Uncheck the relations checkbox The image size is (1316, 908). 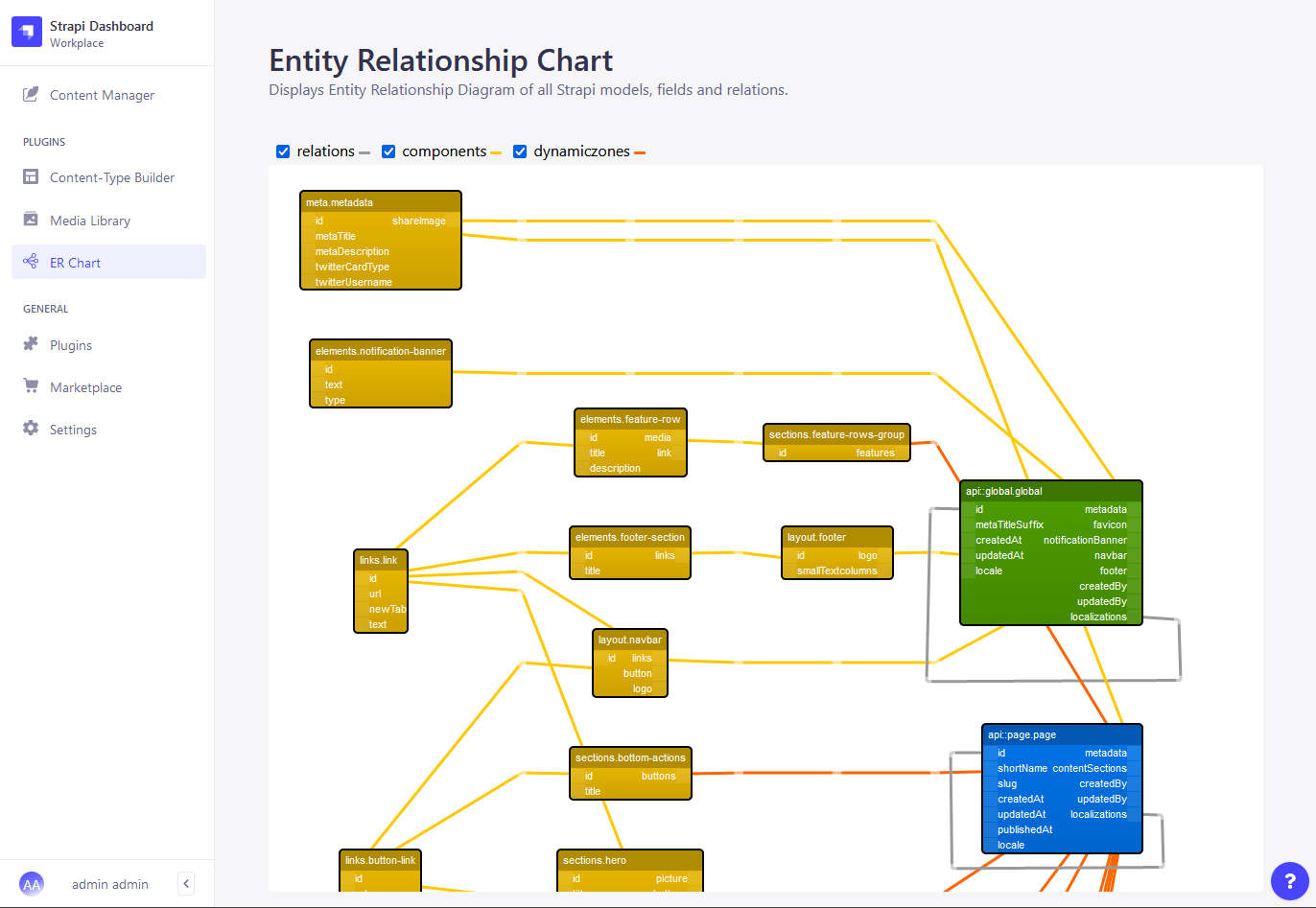coord(282,151)
